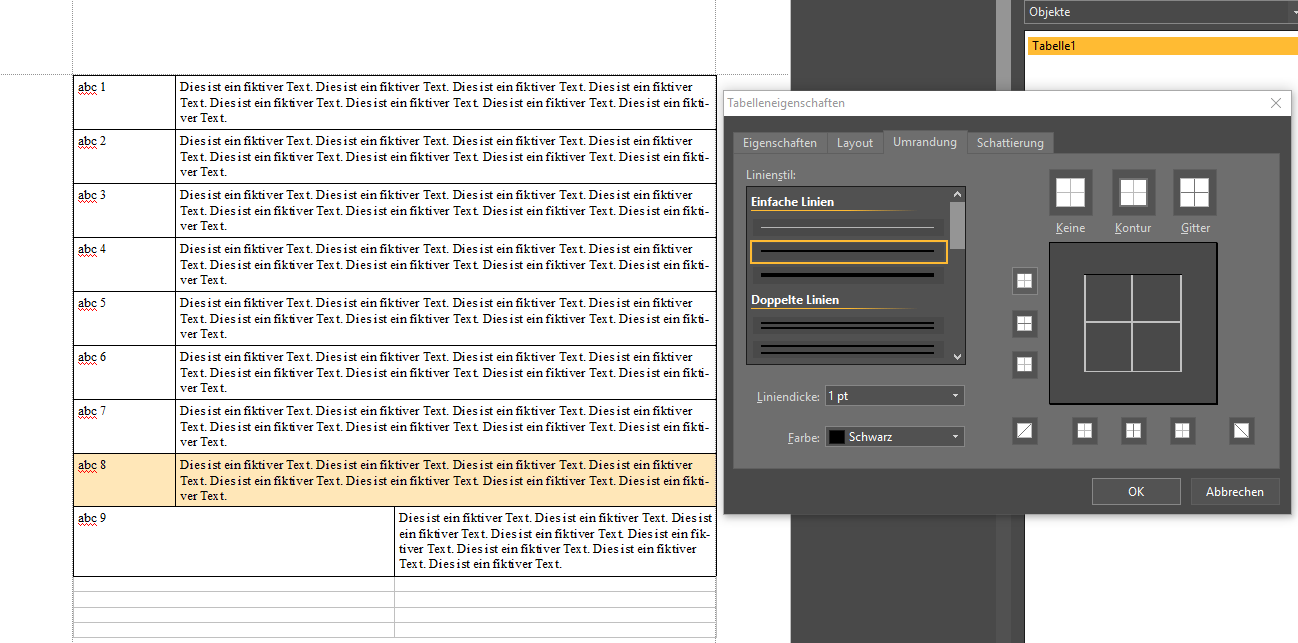Click the text cell beside 'abc 1'
This screenshot has height=643, width=1298.
tap(446, 102)
